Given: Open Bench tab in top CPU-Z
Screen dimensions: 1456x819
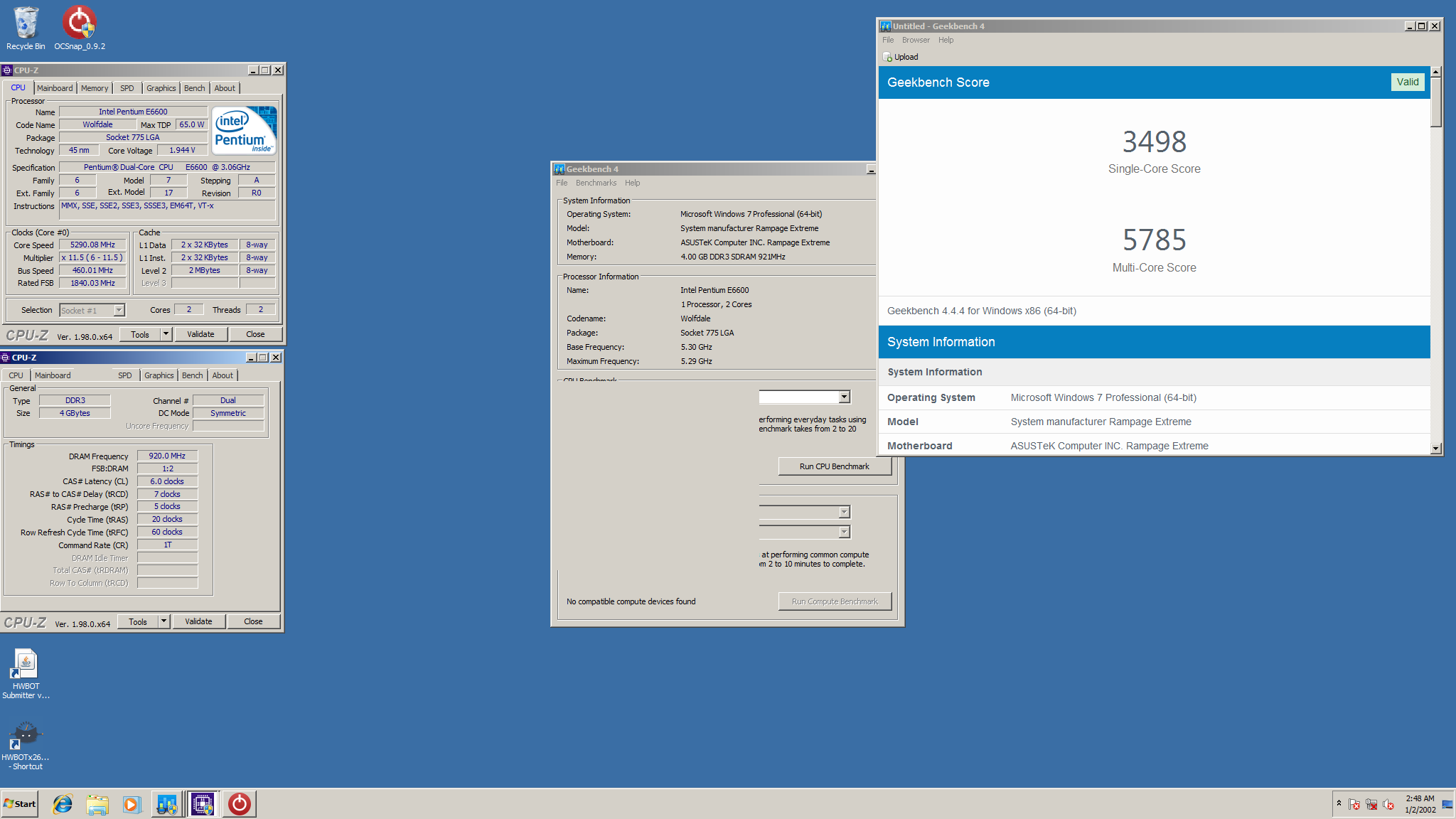Looking at the screenshot, I should click(194, 88).
